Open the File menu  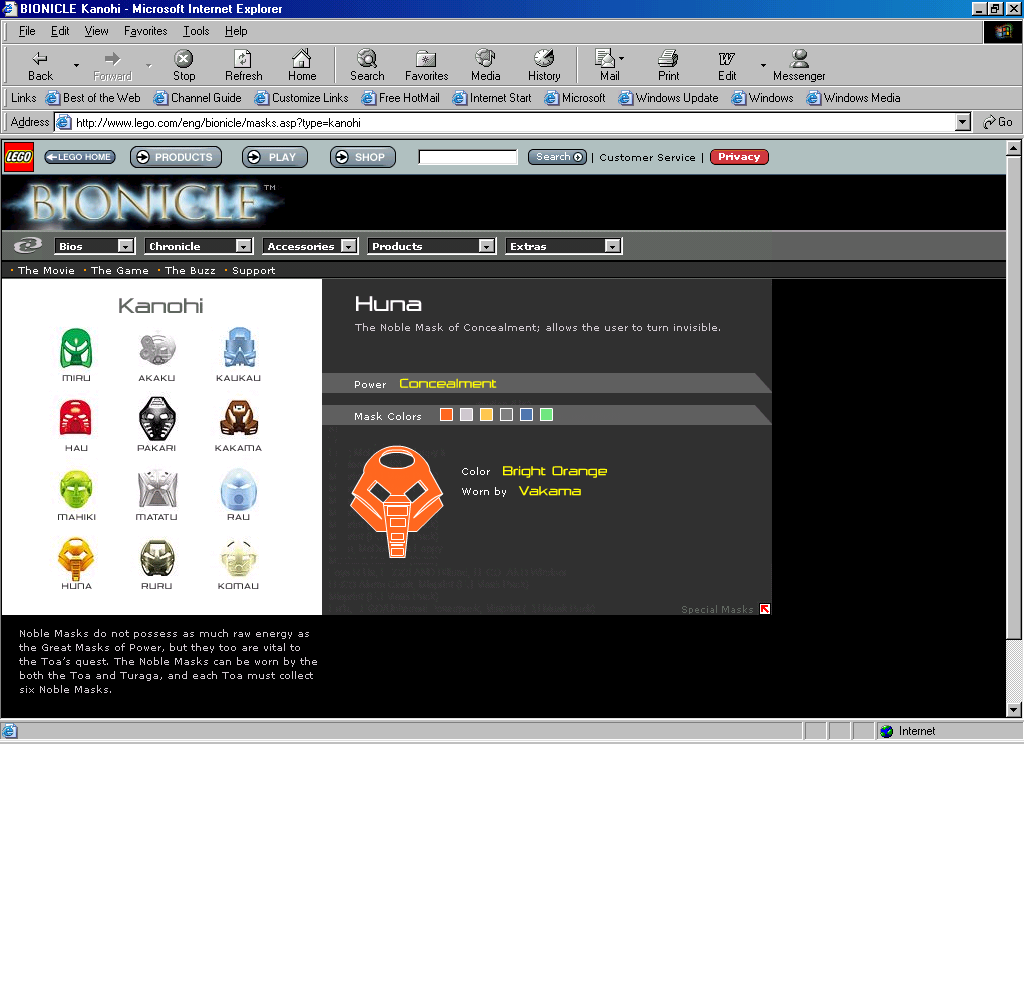[x=27, y=31]
